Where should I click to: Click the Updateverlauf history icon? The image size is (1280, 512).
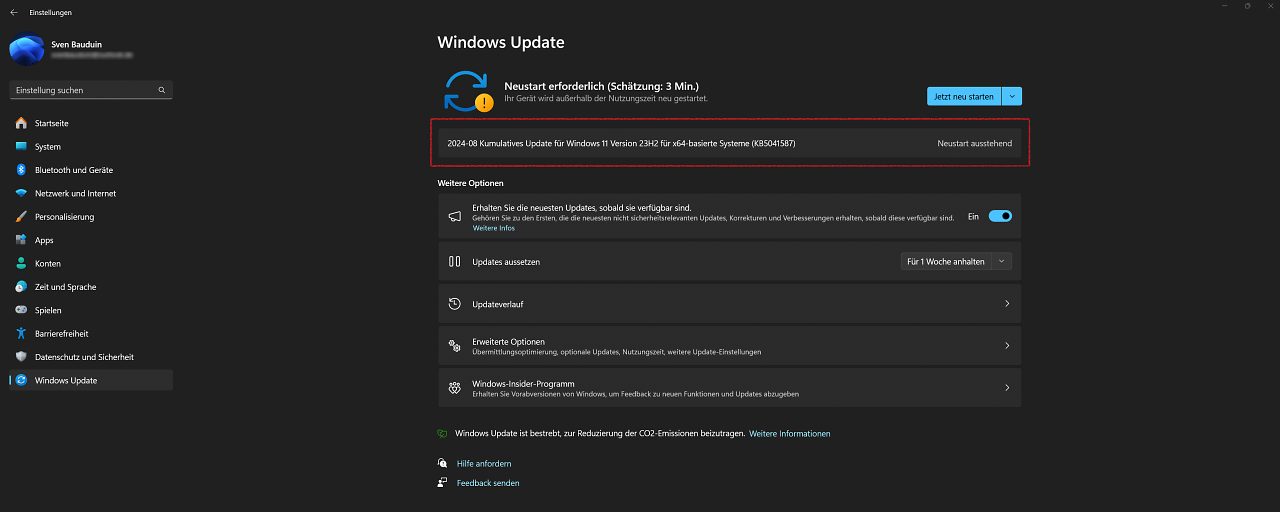click(x=454, y=303)
